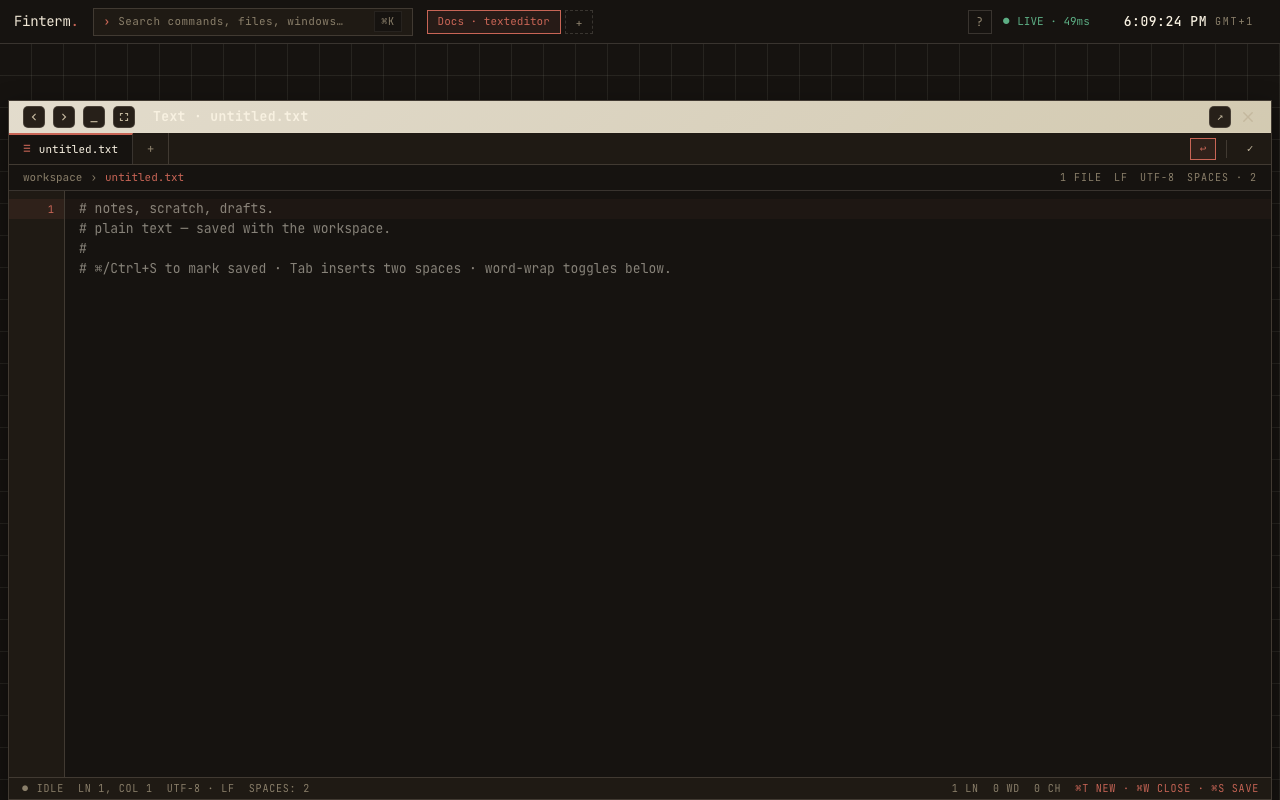Pop out the editor window with the arrow icon
The image size is (1280, 800).
(1220, 117)
